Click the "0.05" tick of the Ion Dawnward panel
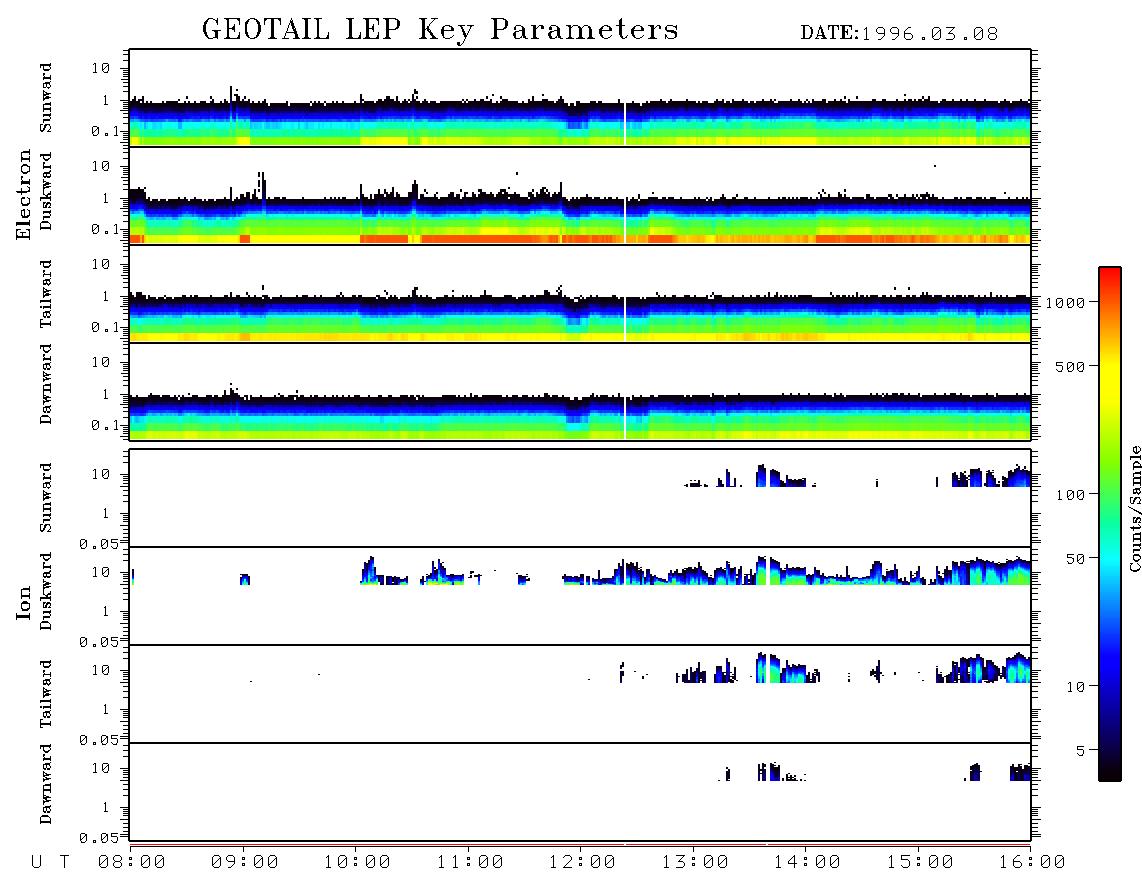 [x=99, y=838]
